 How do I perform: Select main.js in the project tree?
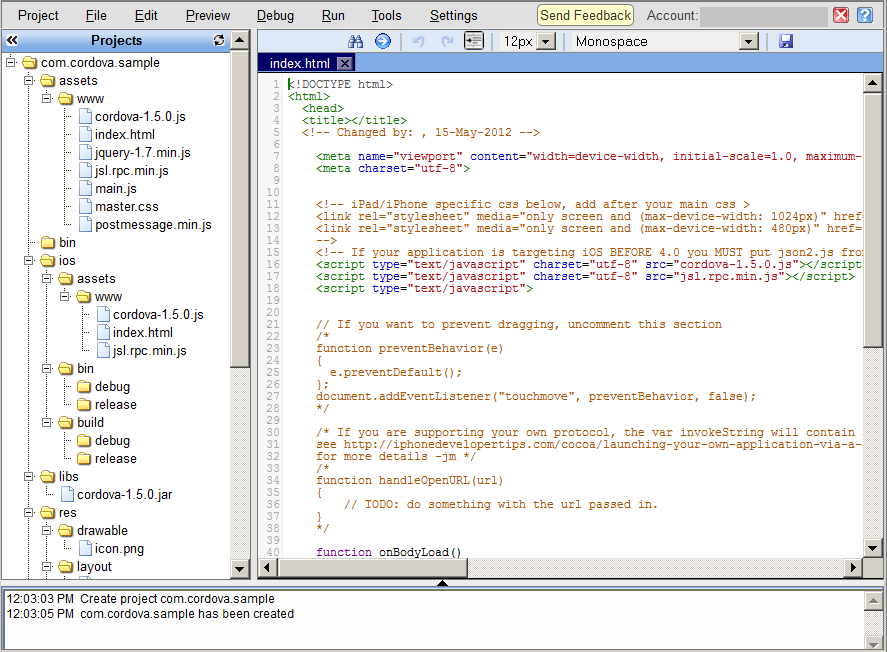click(x=116, y=189)
